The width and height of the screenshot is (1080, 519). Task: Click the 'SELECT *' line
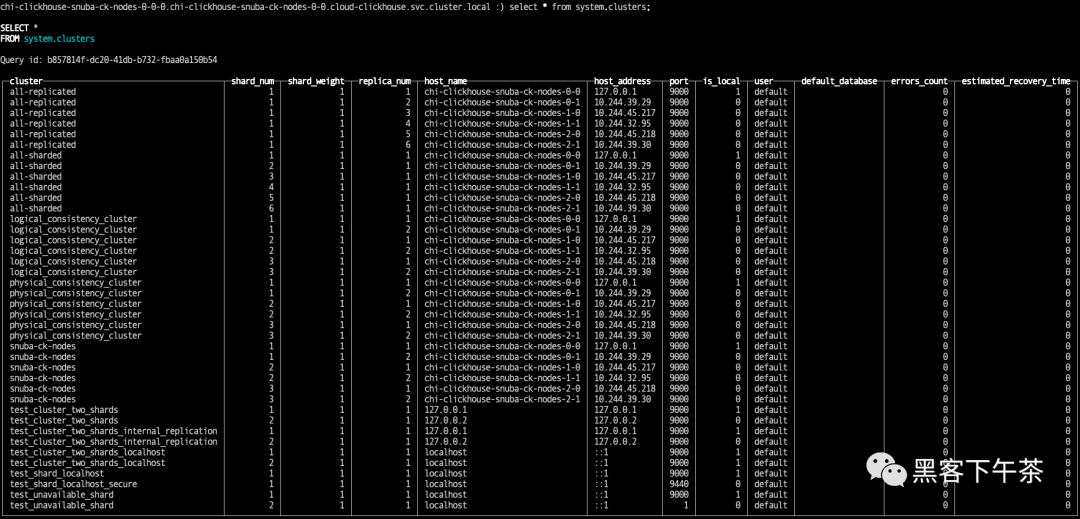click(19, 28)
